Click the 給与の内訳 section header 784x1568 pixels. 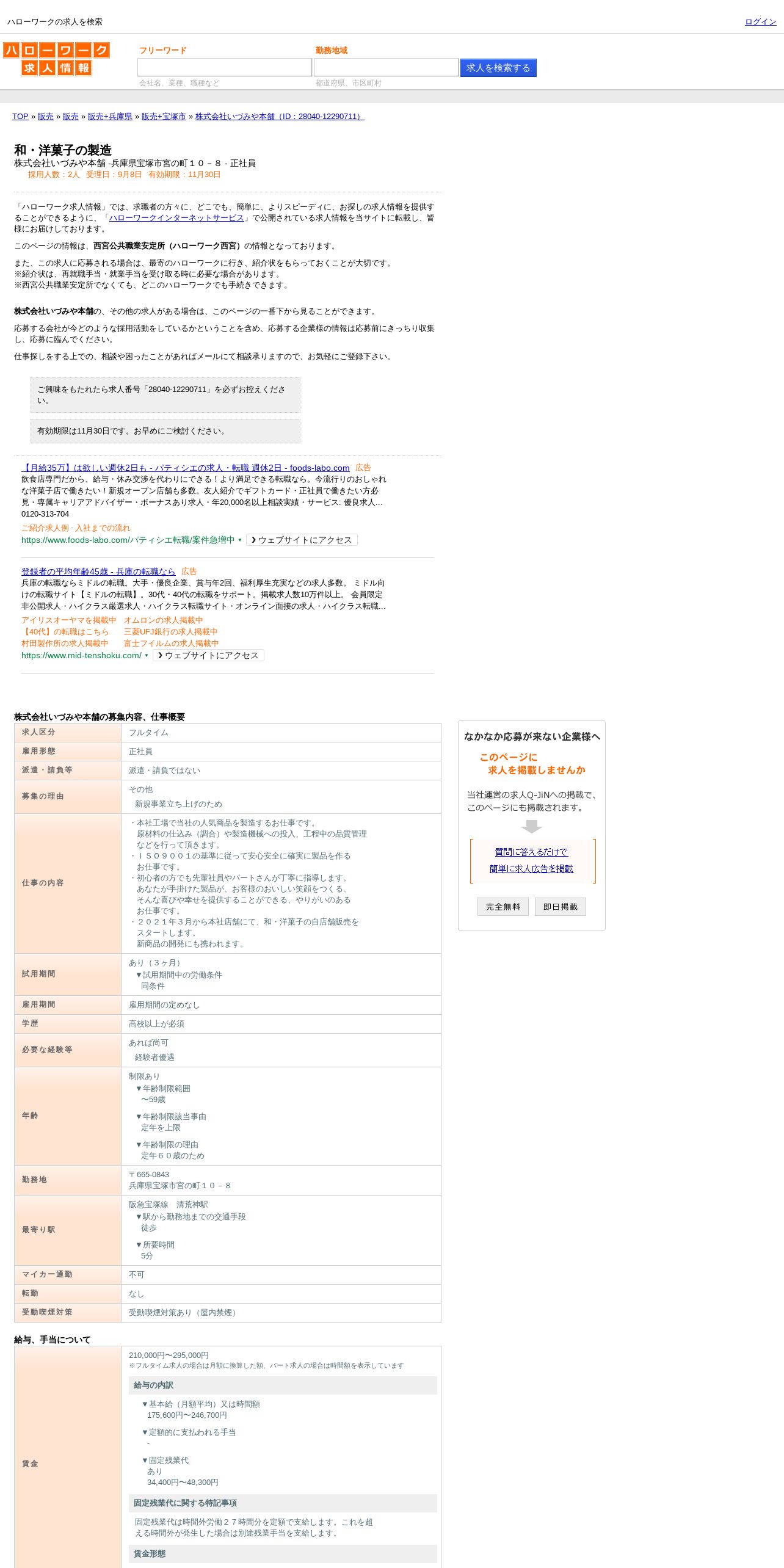pos(283,1385)
